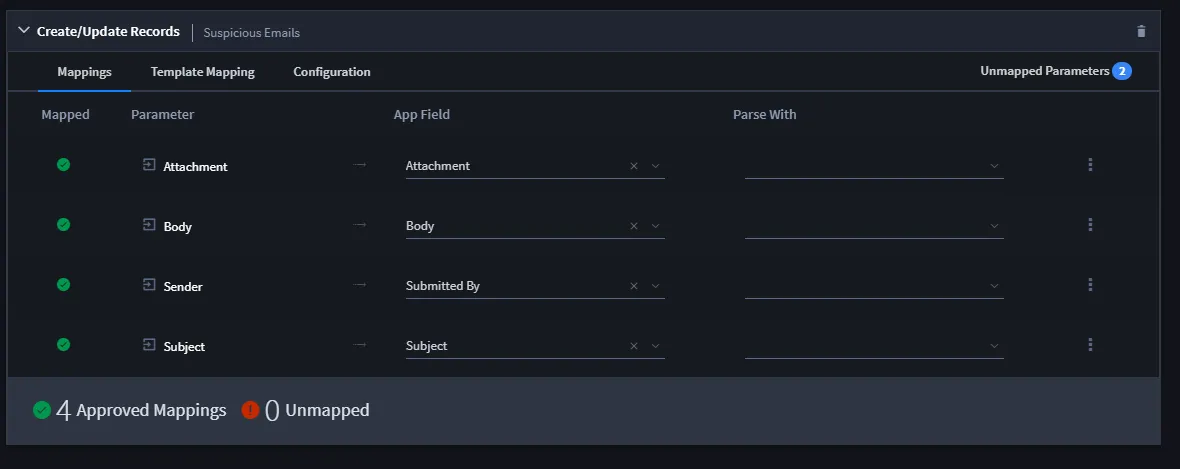Show the Unmapped Parameters list
Screen dimensions: 1180x469
pyautogui.click(x=1056, y=71)
